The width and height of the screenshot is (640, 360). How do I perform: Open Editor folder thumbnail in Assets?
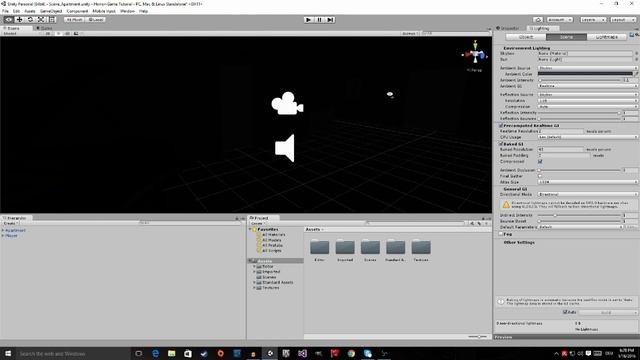[320, 247]
